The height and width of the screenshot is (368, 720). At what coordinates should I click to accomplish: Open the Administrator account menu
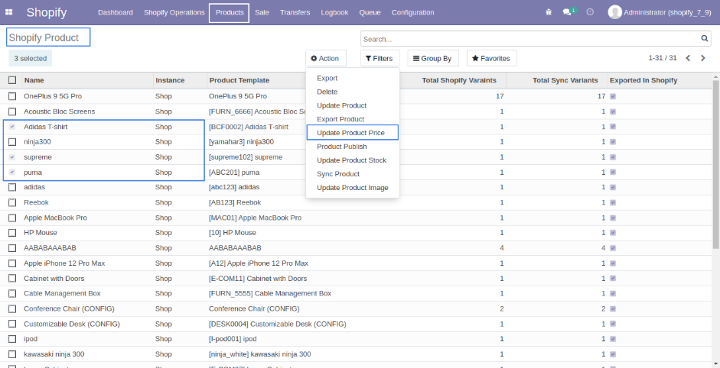(x=660, y=12)
